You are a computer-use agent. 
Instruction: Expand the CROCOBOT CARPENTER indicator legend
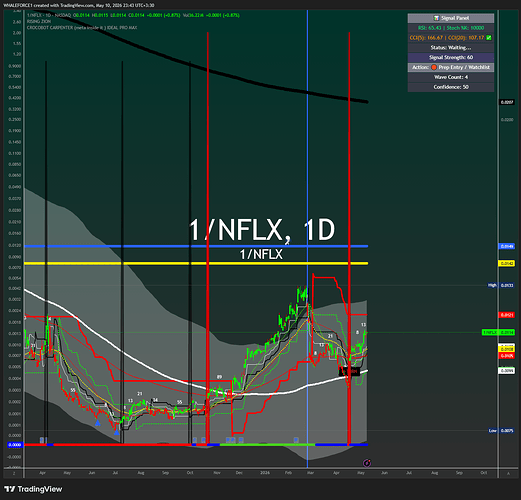(82, 28)
